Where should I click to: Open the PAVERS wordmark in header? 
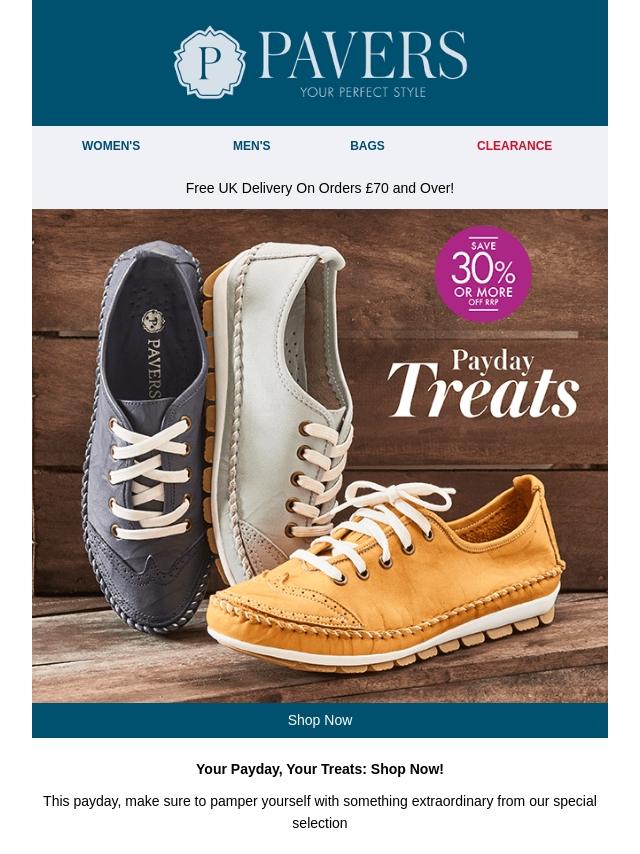coord(363,54)
